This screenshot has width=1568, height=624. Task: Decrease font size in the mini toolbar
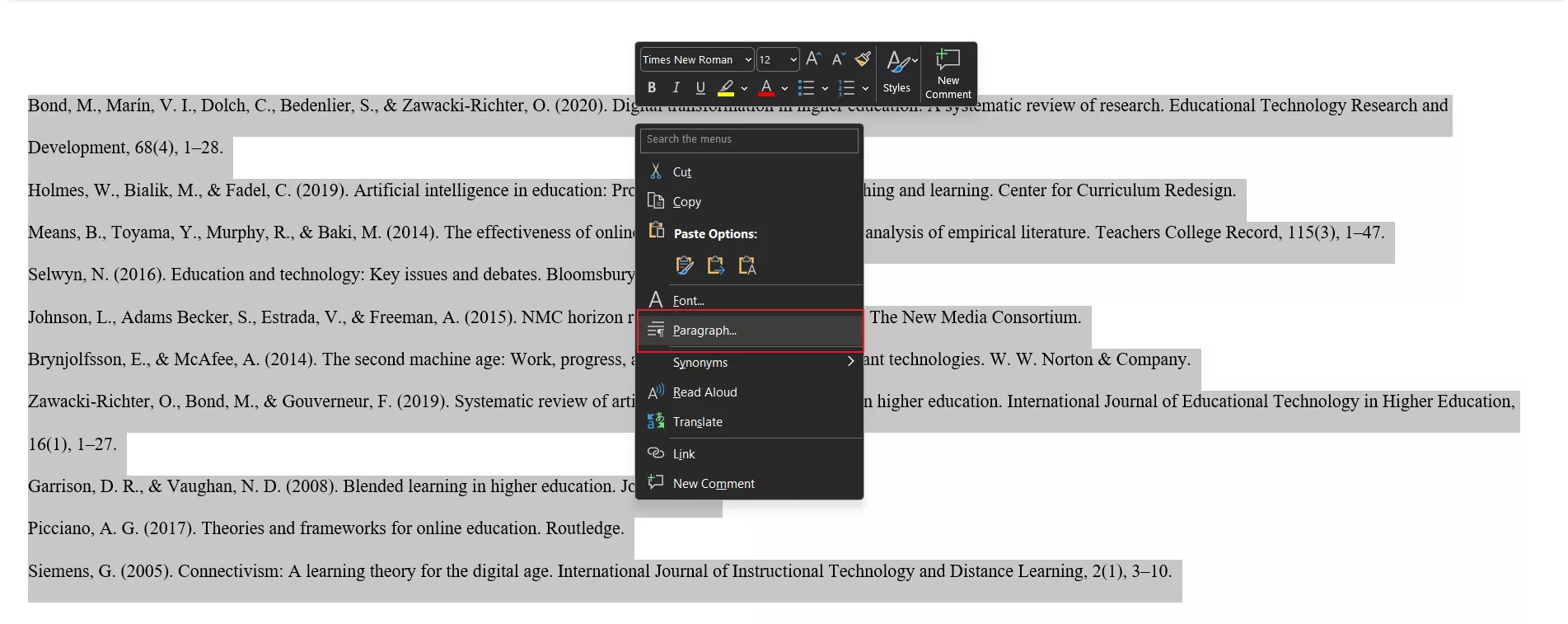tap(838, 59)
